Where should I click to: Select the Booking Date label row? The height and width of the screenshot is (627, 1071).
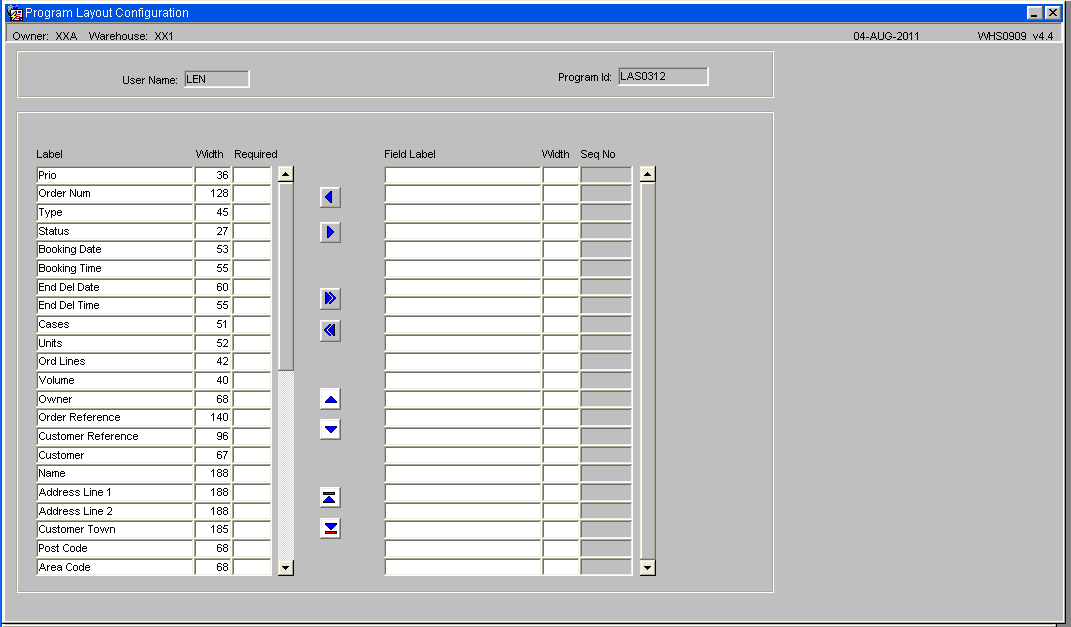pyautogui.click(x=115, y=249)
